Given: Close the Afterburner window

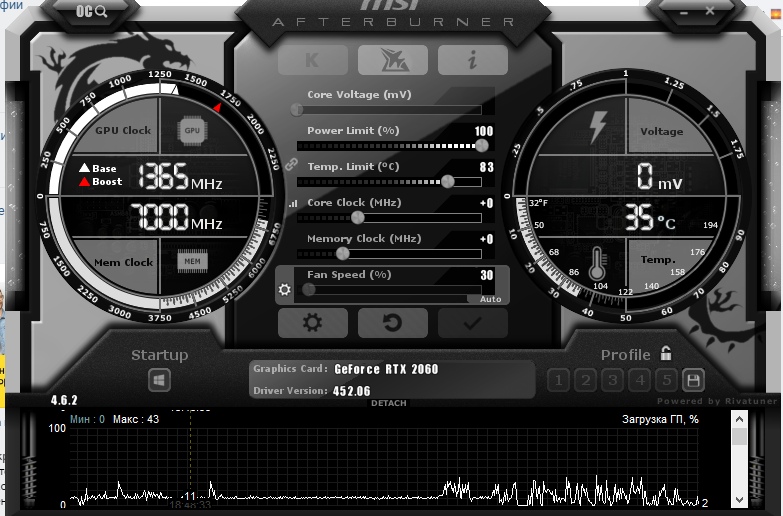Looking at the screenshot, I should [x=710, y=10].
